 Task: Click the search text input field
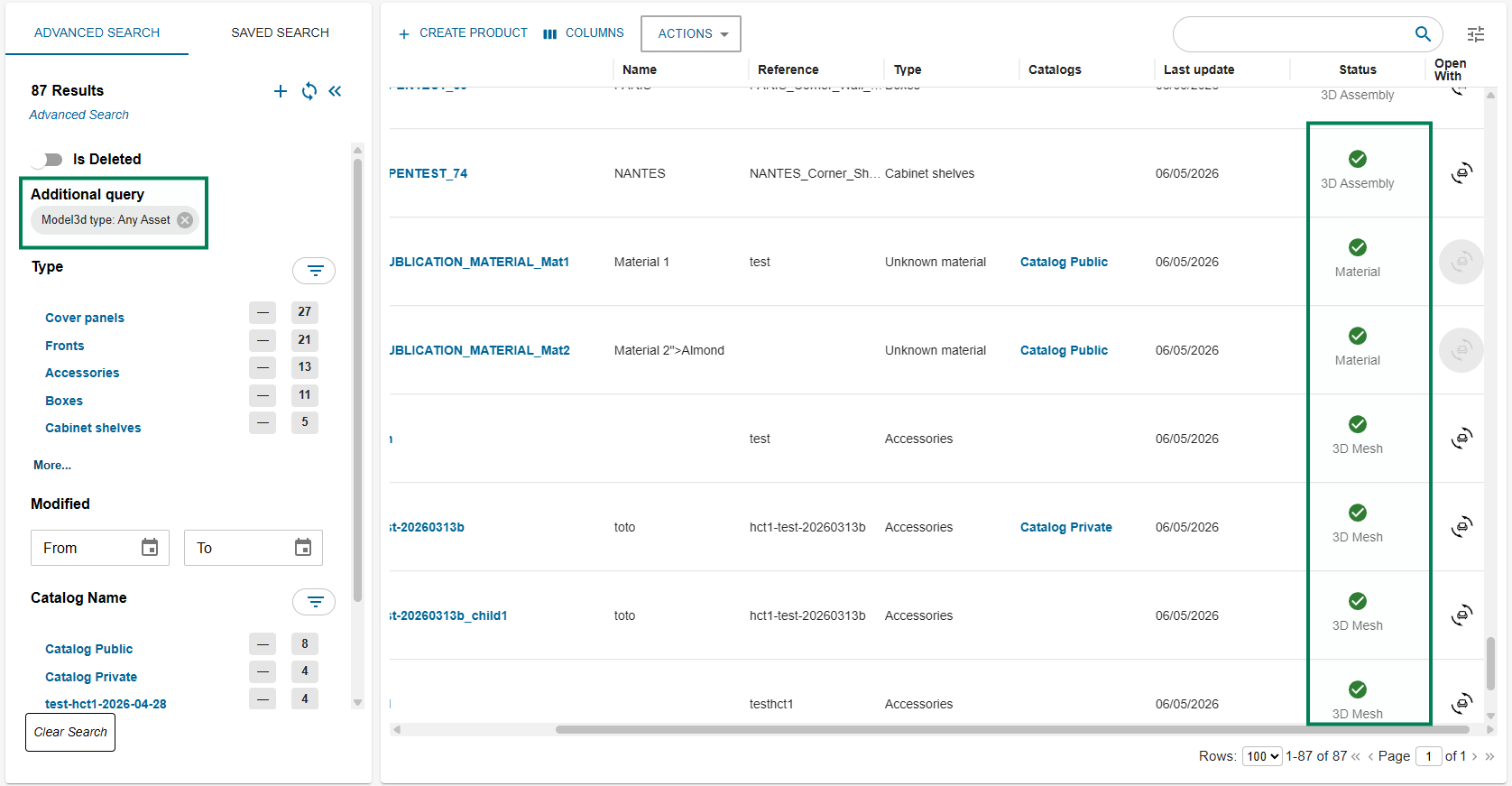tap(1295, 34)
